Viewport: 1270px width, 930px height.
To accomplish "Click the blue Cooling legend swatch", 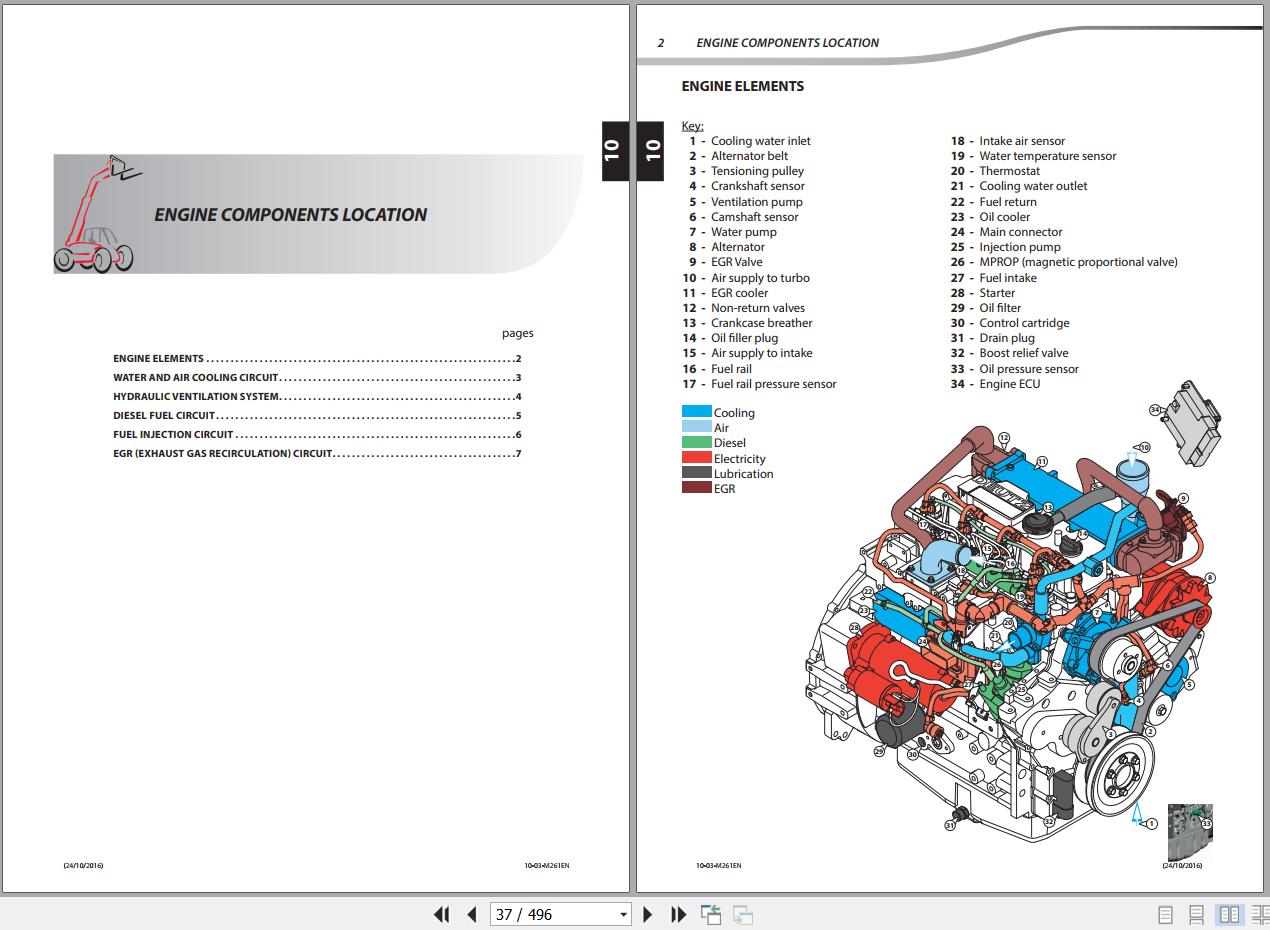I will tap(696, 412).
